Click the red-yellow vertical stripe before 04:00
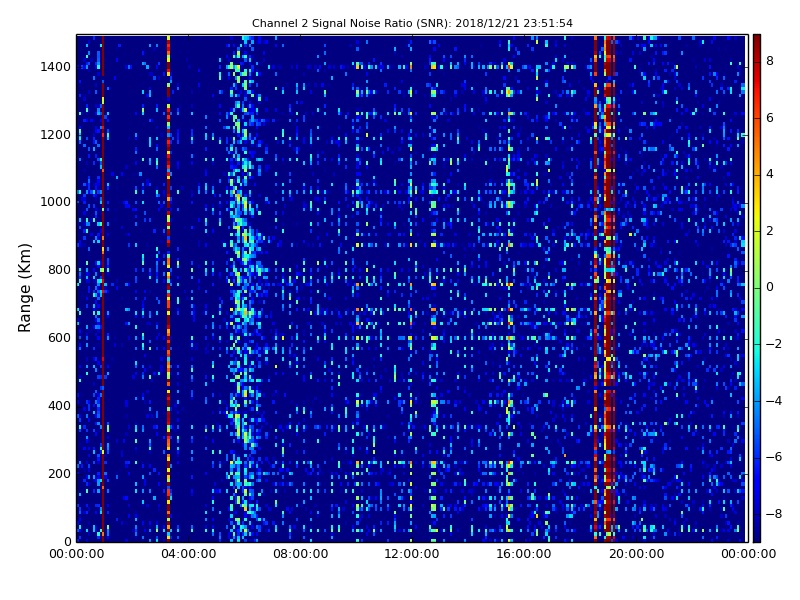The width and height of the screenshot is (800, 600). click(x=168, y=288)
